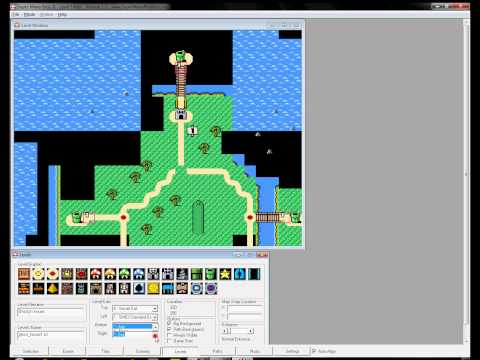Click the green pipe atop the map ladder
This screenshot has height=360, width=480.
click(180, 56)
